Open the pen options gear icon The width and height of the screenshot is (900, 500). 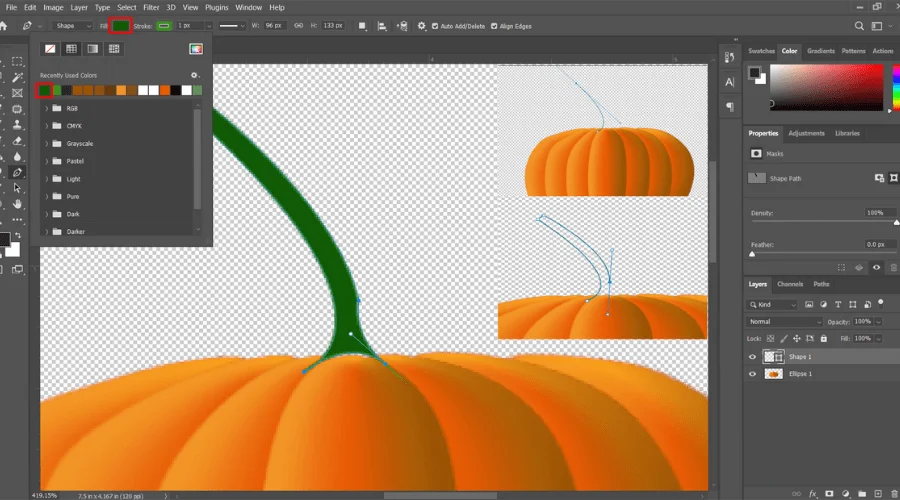point(422,26)
